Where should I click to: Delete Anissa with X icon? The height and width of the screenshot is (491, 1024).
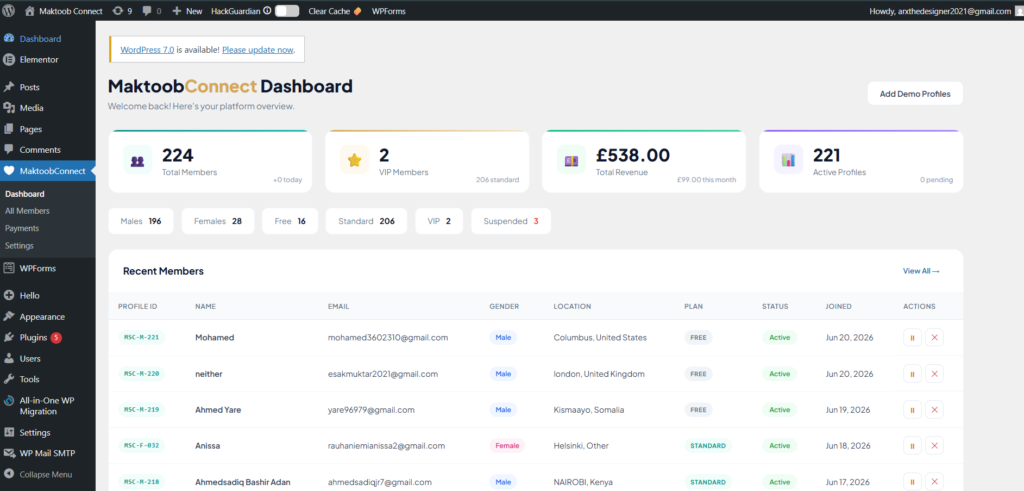coord(935,446)
